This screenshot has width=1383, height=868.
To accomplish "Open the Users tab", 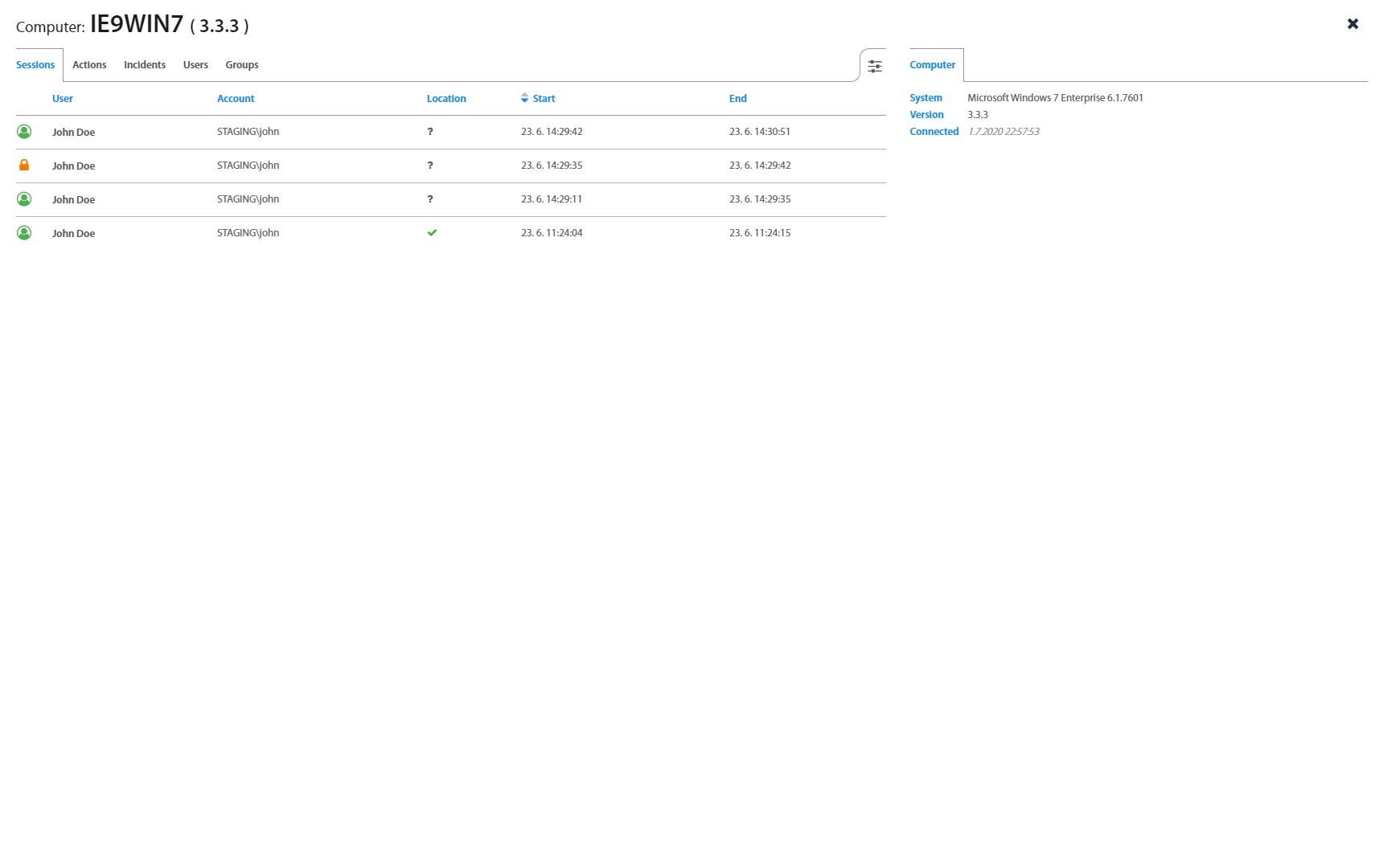I will [x=195, y=65].
